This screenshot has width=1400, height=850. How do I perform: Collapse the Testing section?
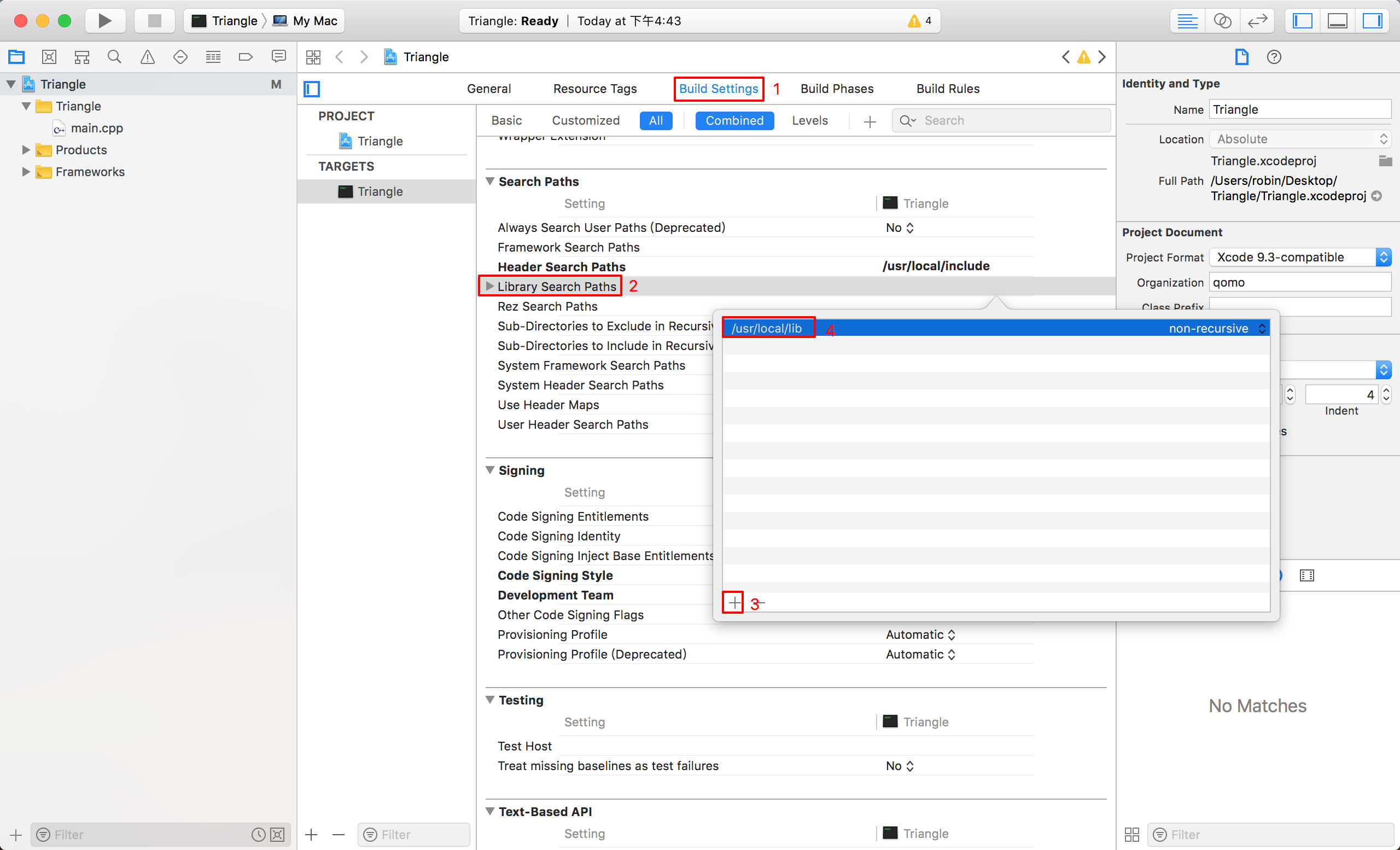pos(490,700)
